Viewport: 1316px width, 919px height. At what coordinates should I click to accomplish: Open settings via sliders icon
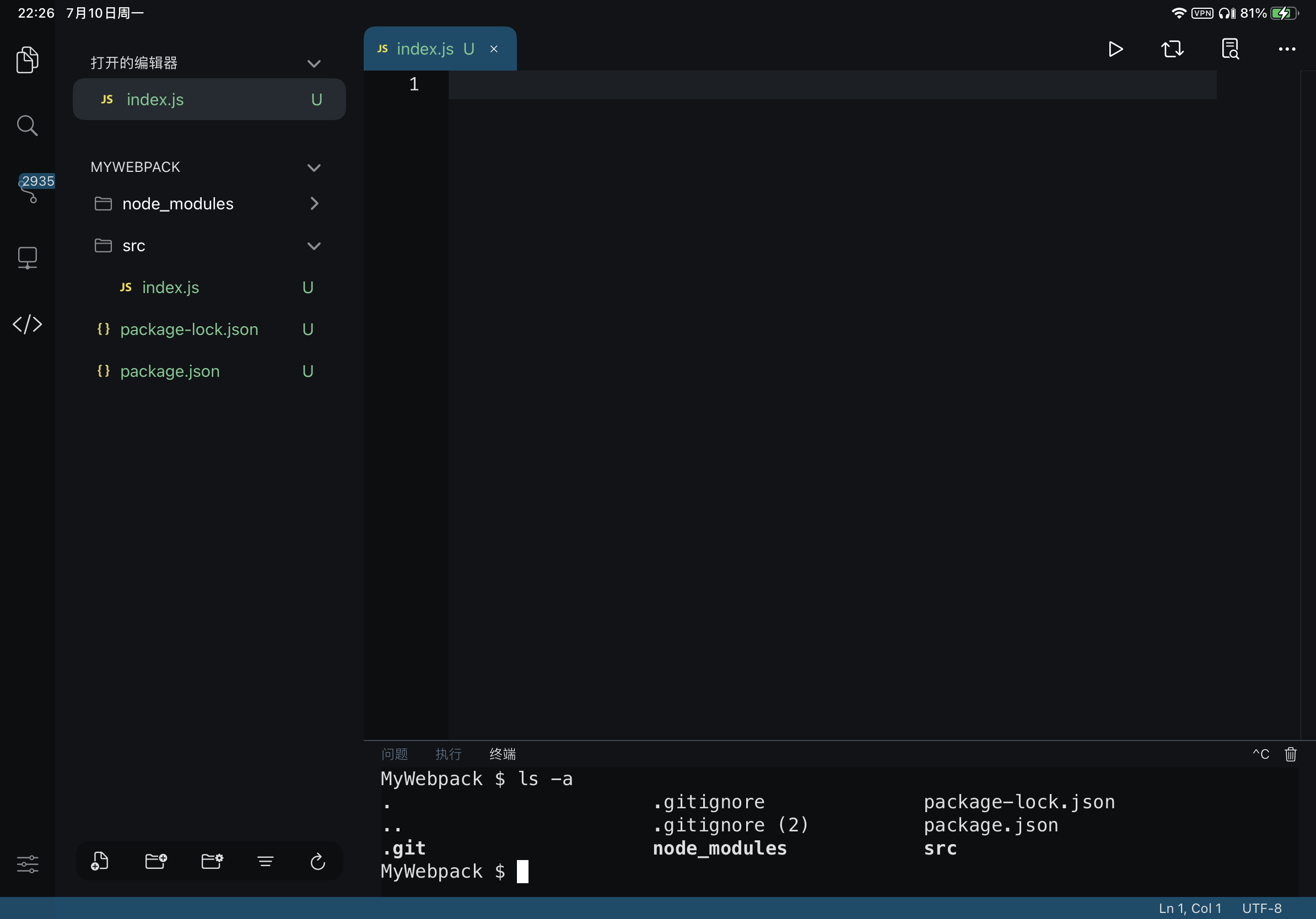click(x=28, y=864)
